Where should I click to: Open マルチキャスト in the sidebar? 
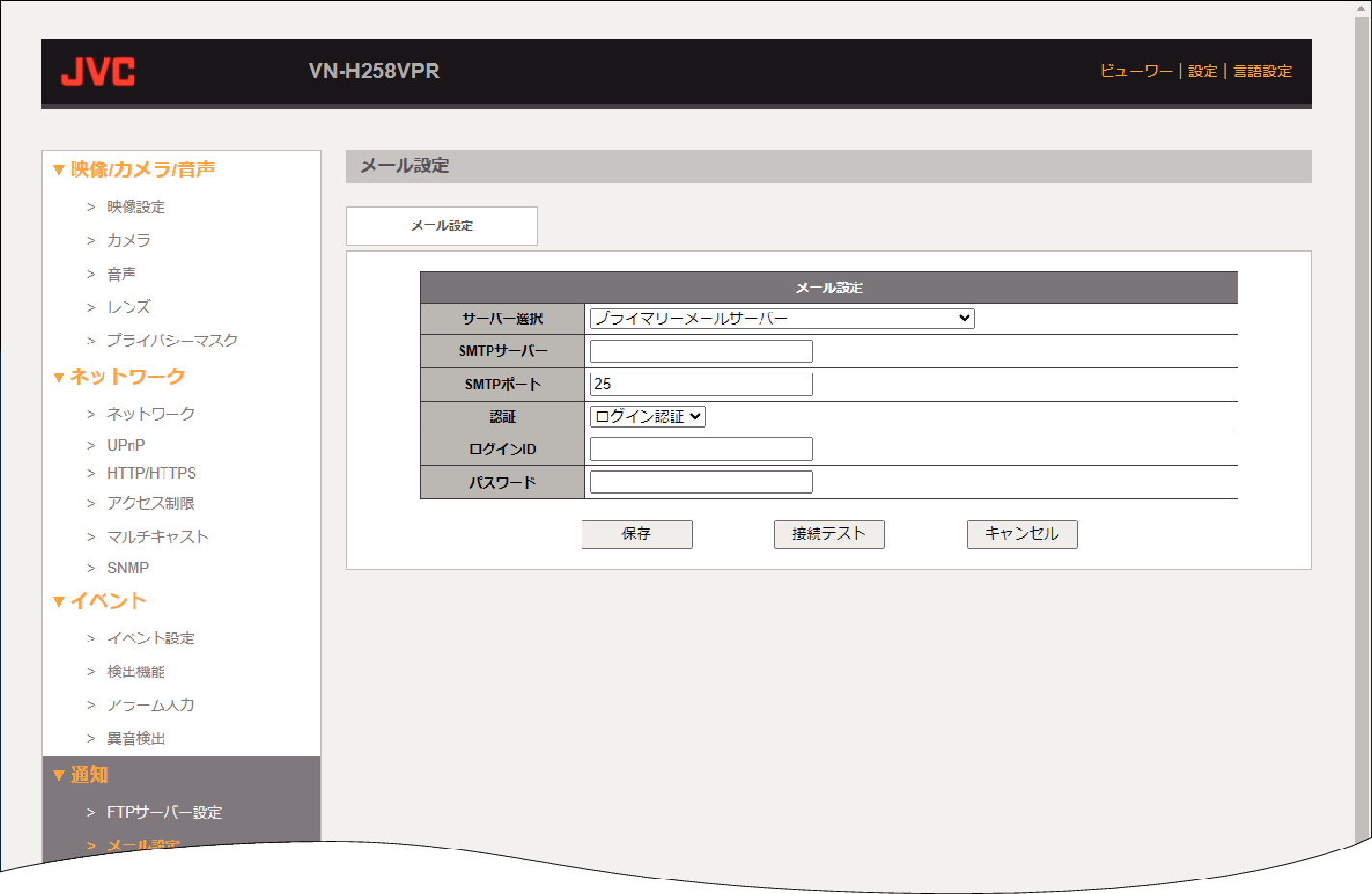pos(158,537)
